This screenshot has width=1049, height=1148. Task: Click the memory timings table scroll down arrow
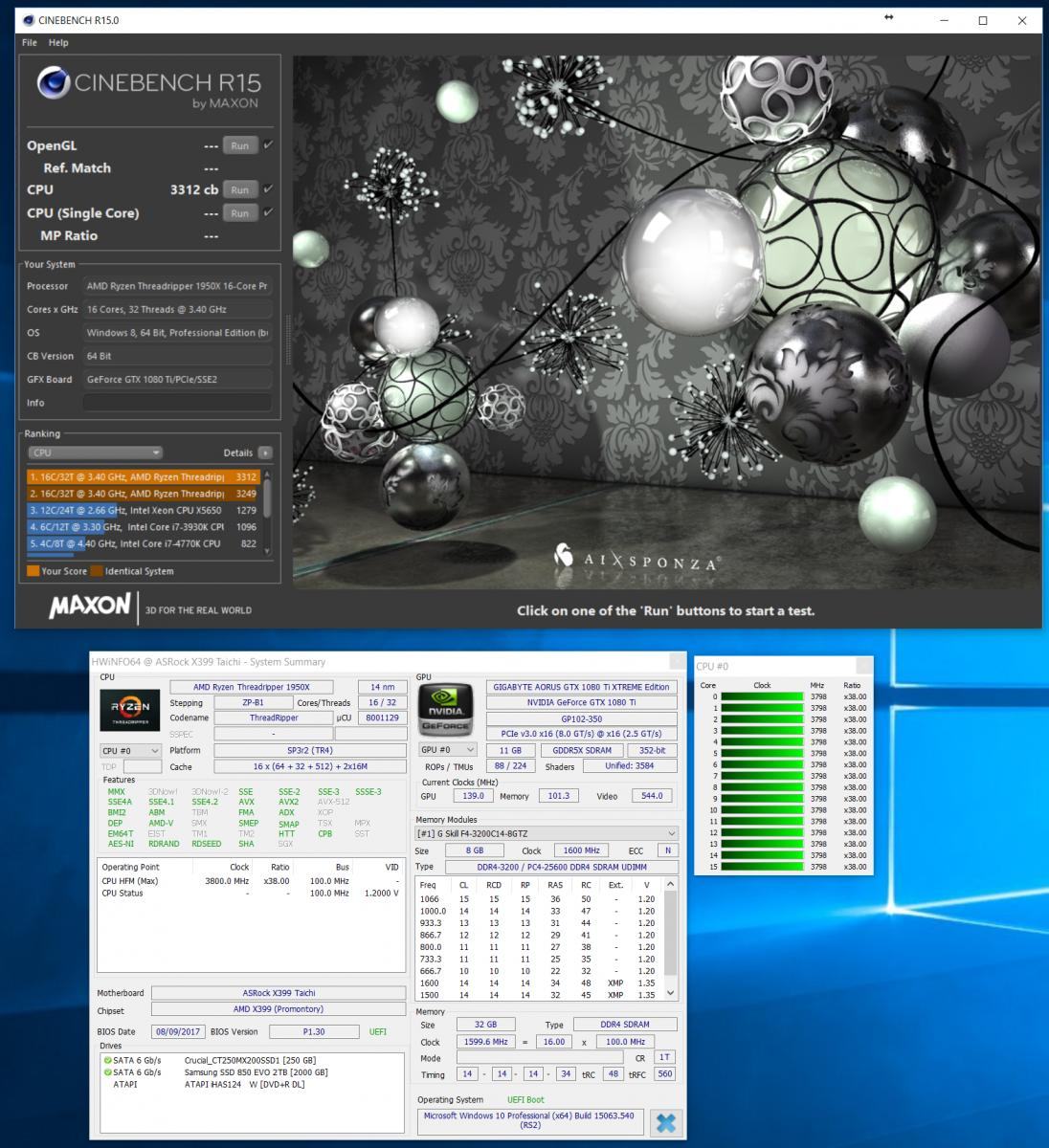(x=670, y=993)
